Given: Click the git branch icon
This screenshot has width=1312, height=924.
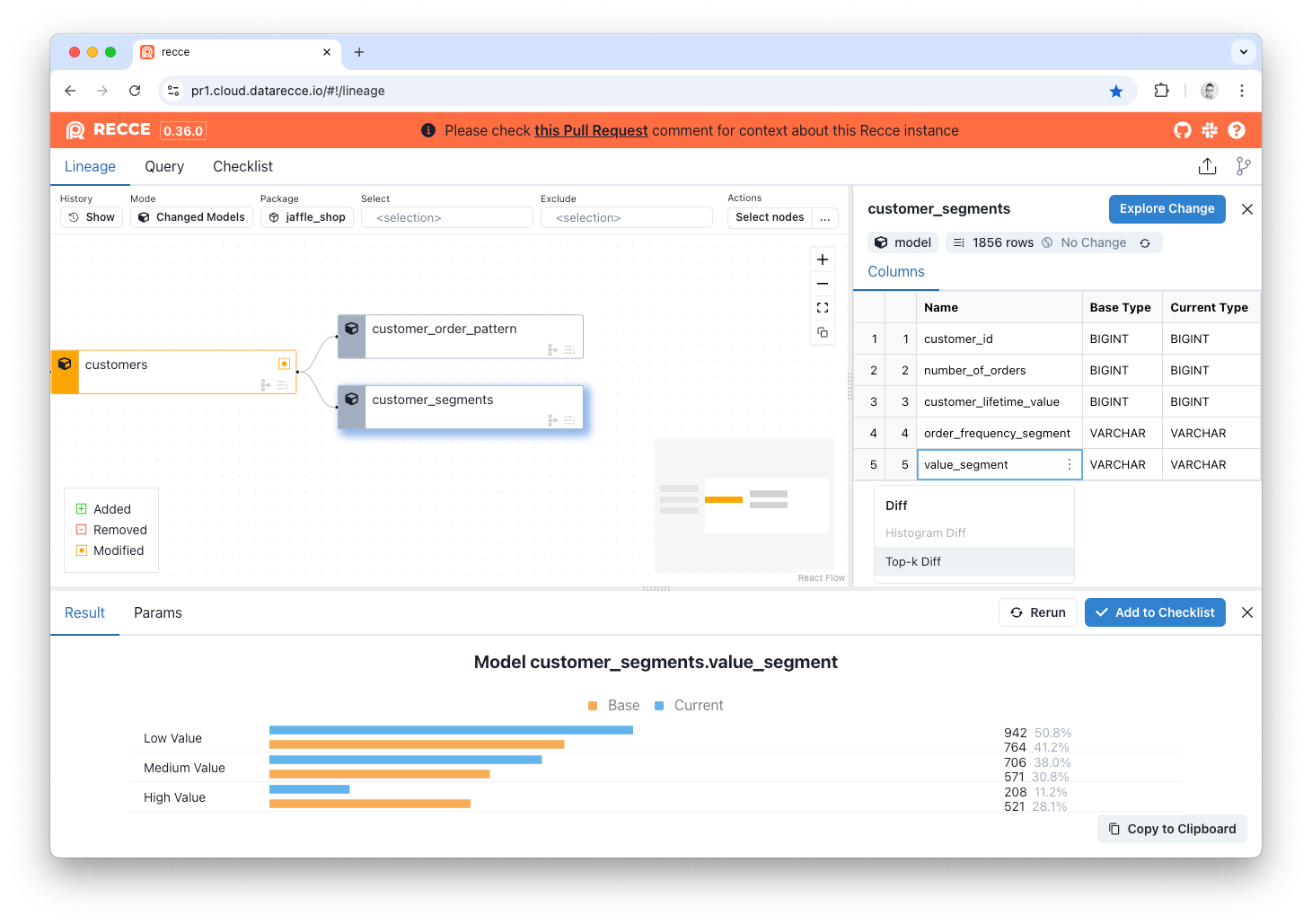Looking at the screenshot, I should (1243, 166).
